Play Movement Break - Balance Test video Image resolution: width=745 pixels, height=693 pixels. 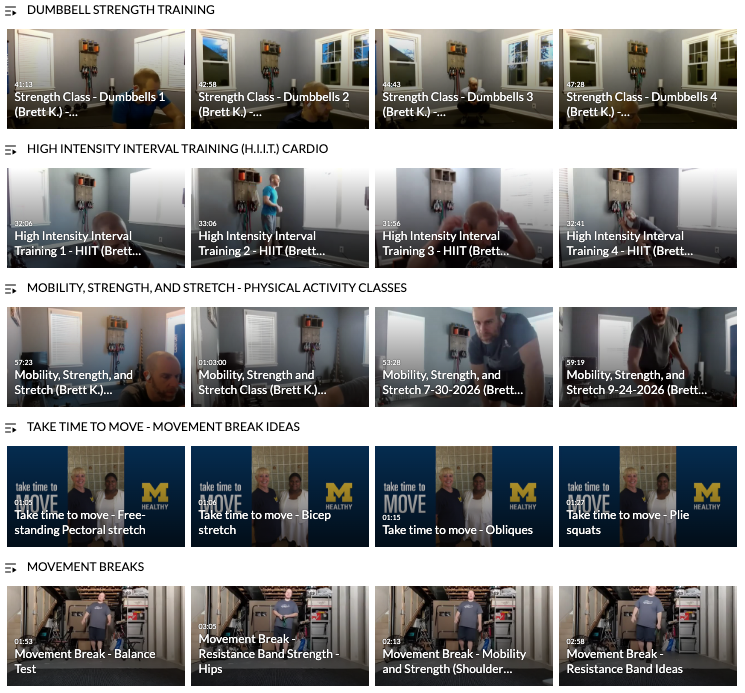[x=96, y=636]
